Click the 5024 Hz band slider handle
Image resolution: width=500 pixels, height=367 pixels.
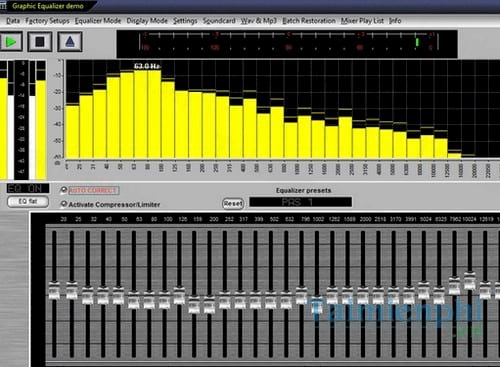(424, 291)
